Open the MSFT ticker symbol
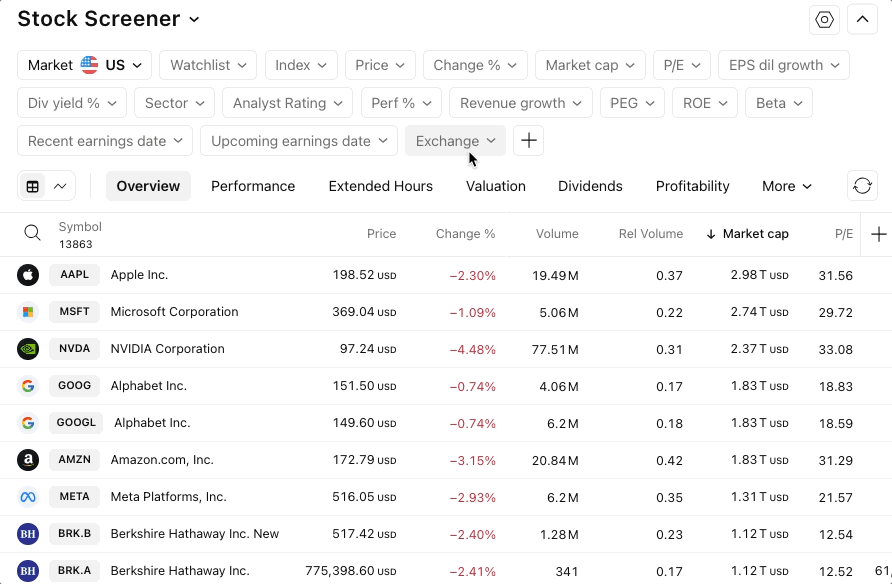892x584 pixels. click(x=75, y=312)
